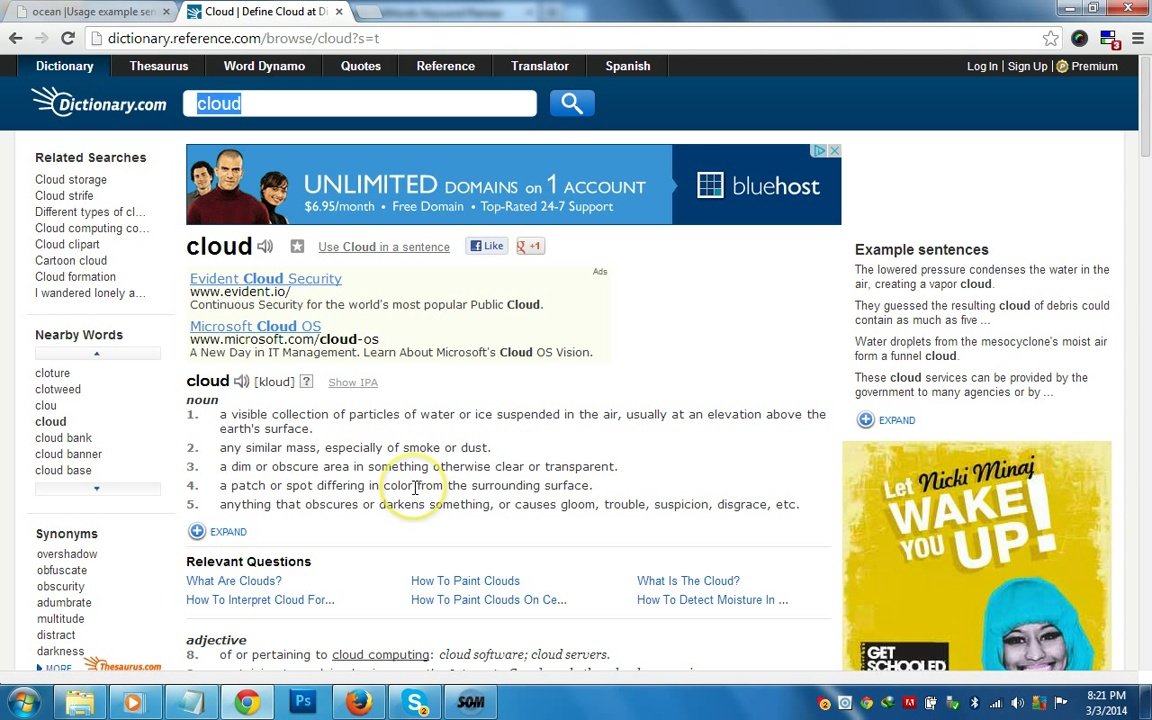Viewport: 1152px width, 720px height.
Task: Click the pronunciation help question mark icon
Action: (x=306, y=382)
